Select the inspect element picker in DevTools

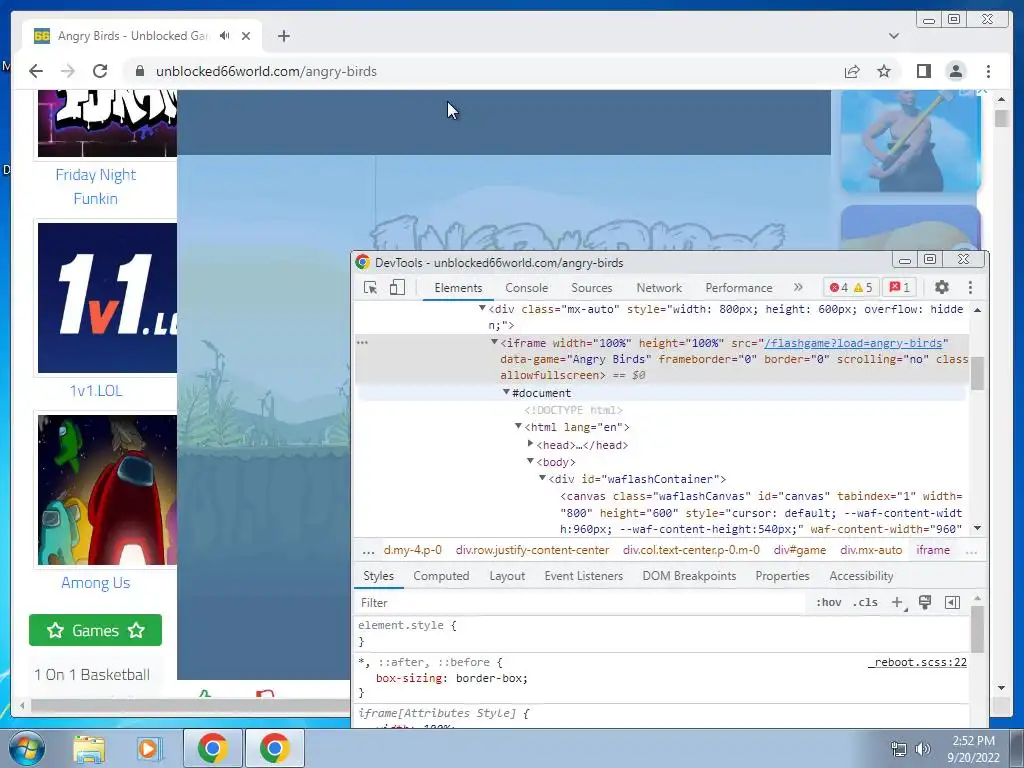tap(370, 287)
